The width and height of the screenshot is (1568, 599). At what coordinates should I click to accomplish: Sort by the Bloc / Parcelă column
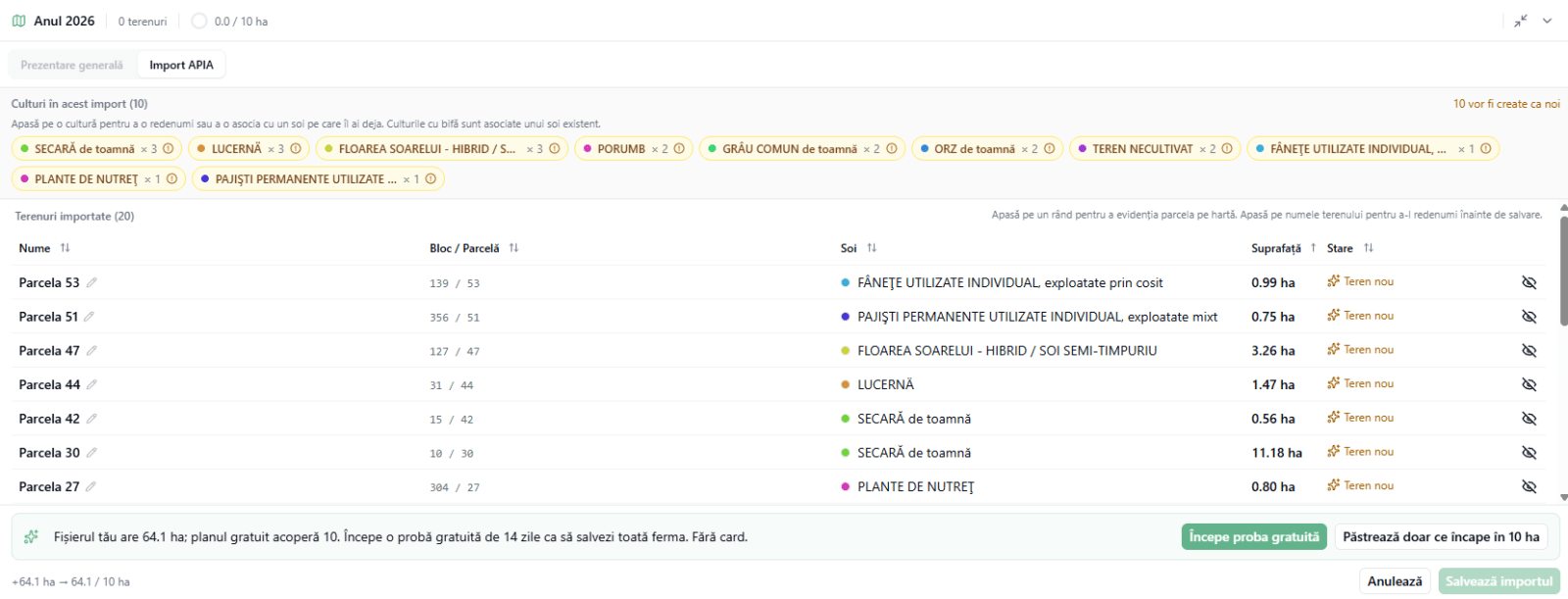(x=514, y=248)
